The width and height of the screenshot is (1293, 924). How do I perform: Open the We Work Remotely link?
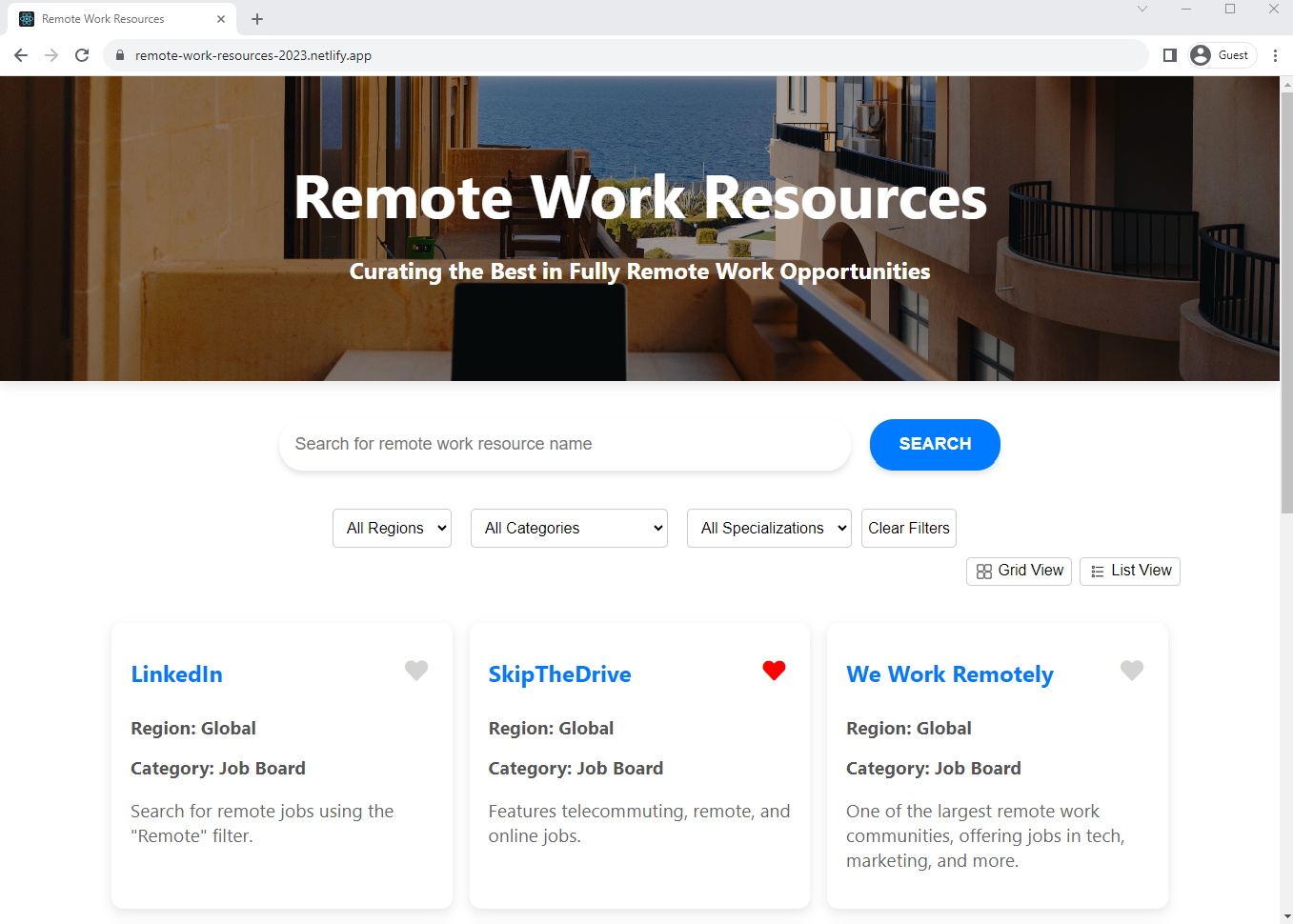(x=950, y=674)
